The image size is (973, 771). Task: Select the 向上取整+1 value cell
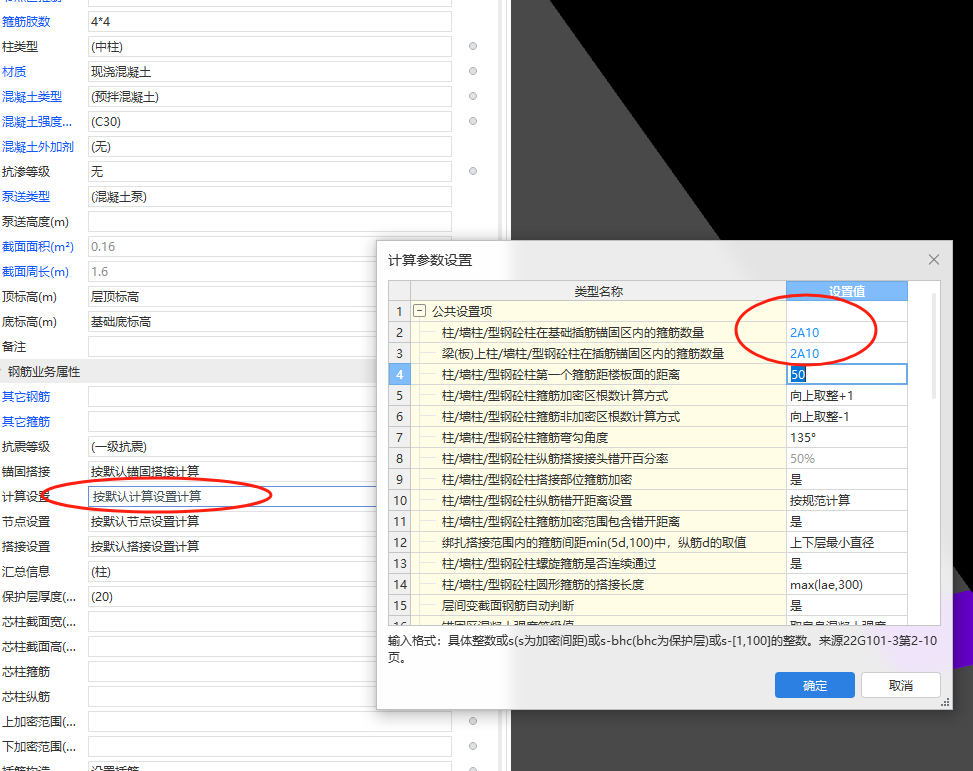click(x=846, y=395)
